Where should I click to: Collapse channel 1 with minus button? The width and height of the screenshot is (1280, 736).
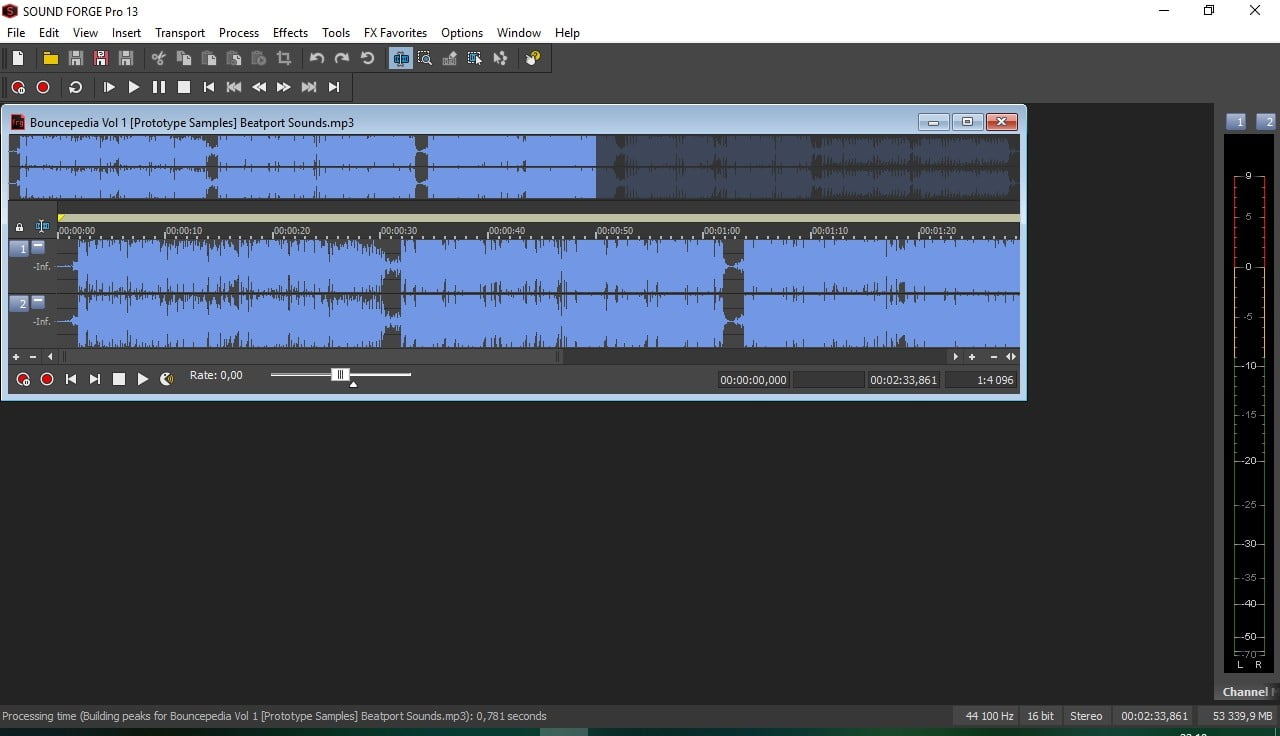[38, 247]
